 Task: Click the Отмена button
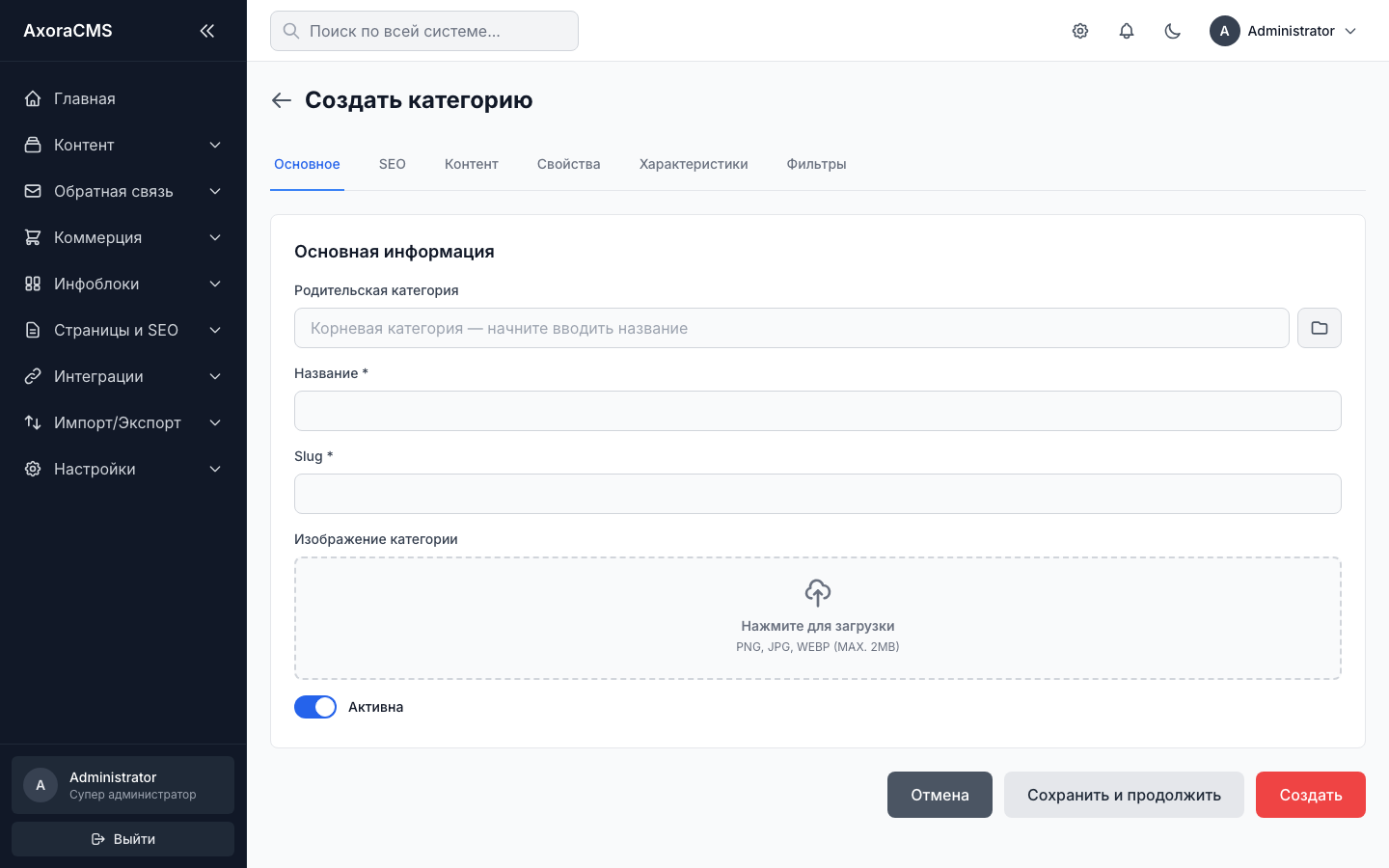click(x=940, y=795)
